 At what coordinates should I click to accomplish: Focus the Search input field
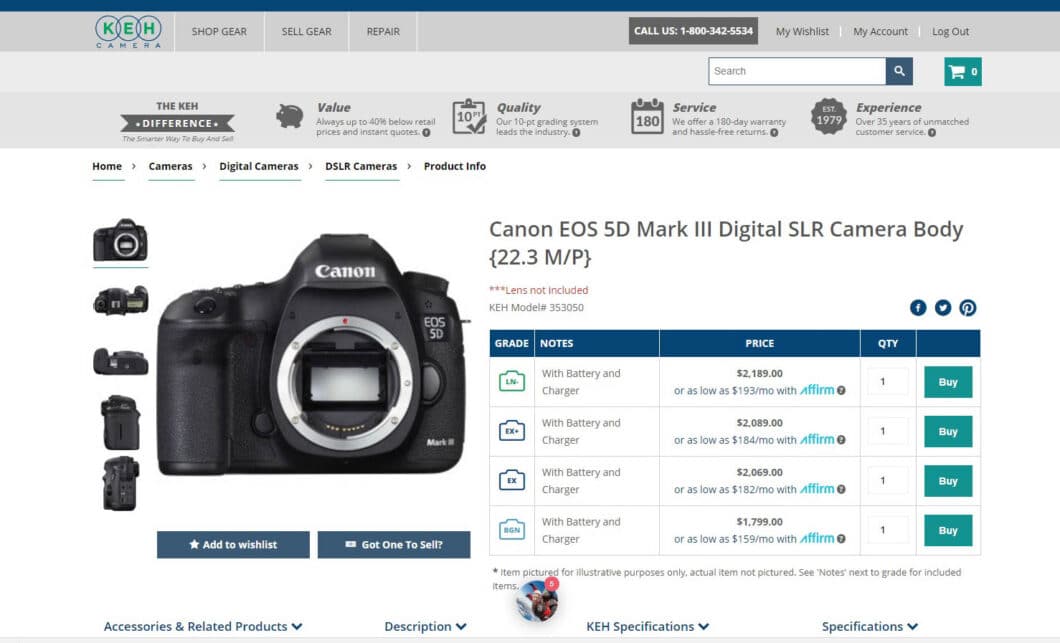click(797, 71)
